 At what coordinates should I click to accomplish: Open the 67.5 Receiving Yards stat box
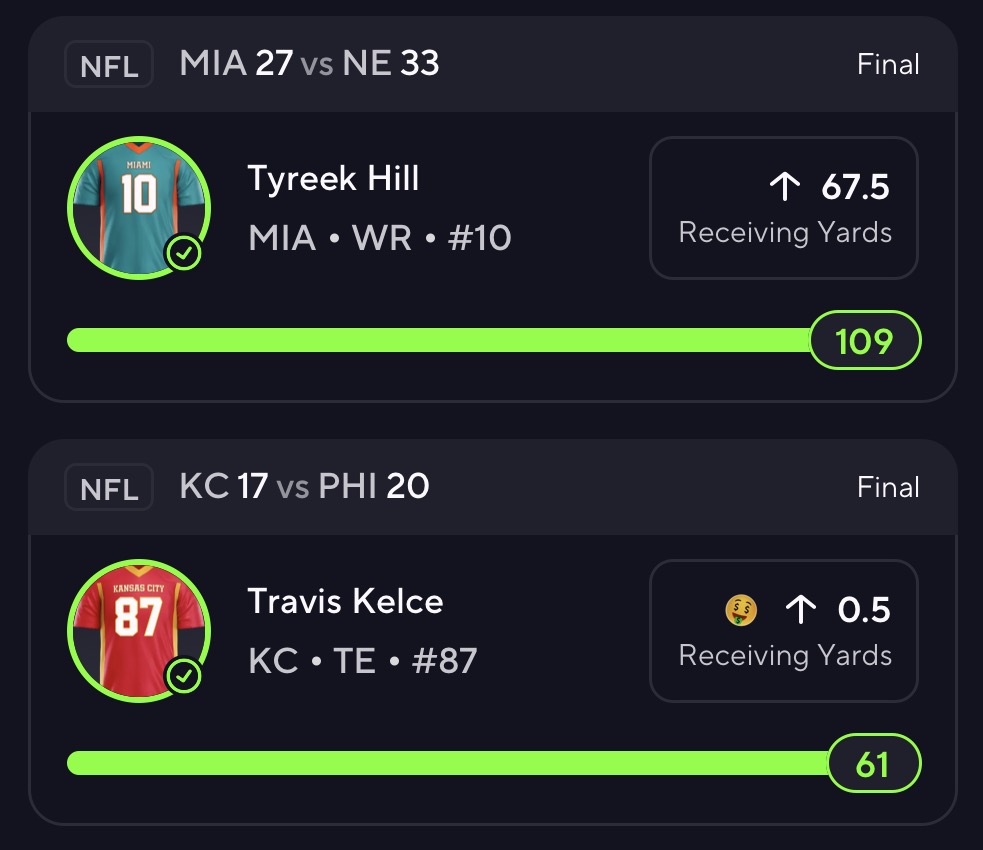tap(784, 208)
